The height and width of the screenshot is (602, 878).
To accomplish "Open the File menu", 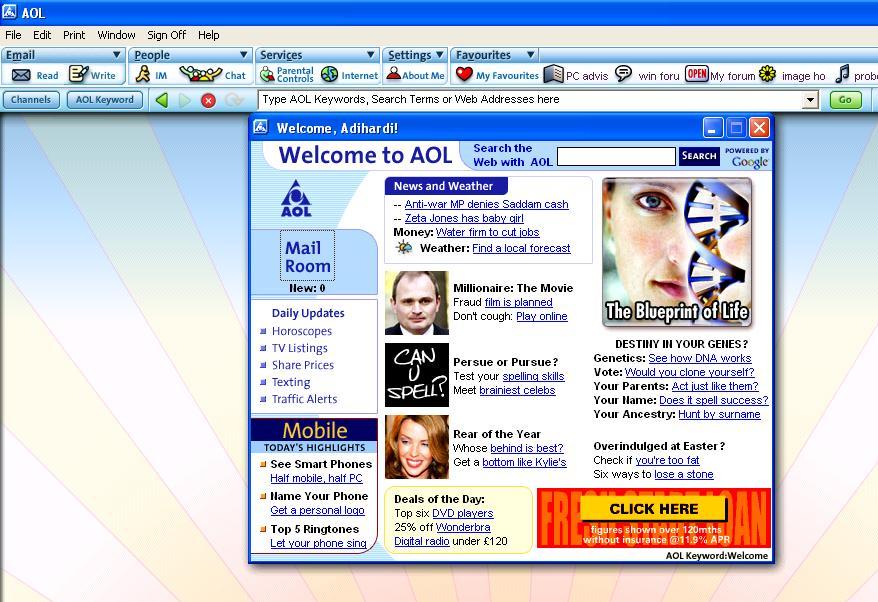I will (13, 35).
